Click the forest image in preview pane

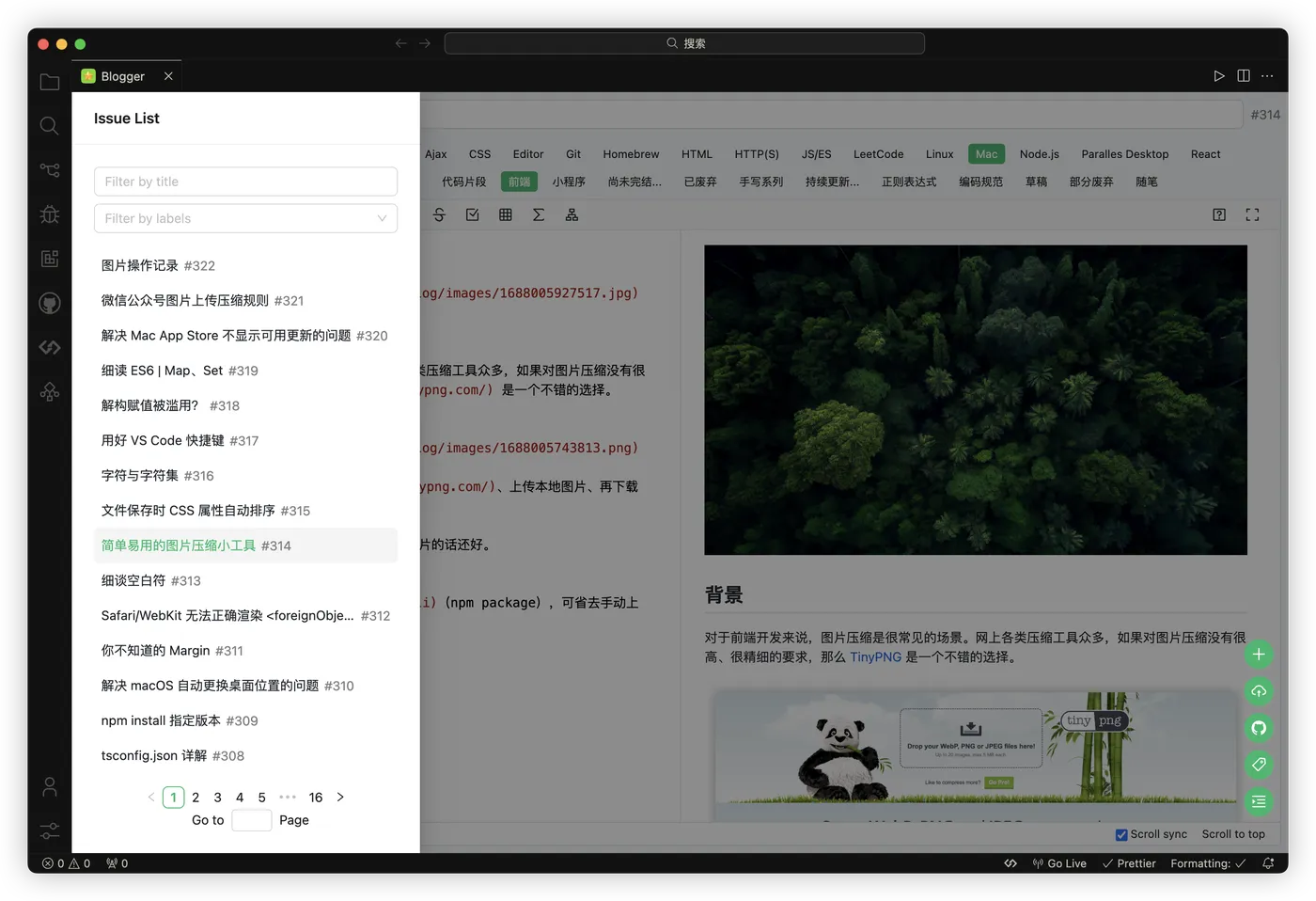(976, 400)
